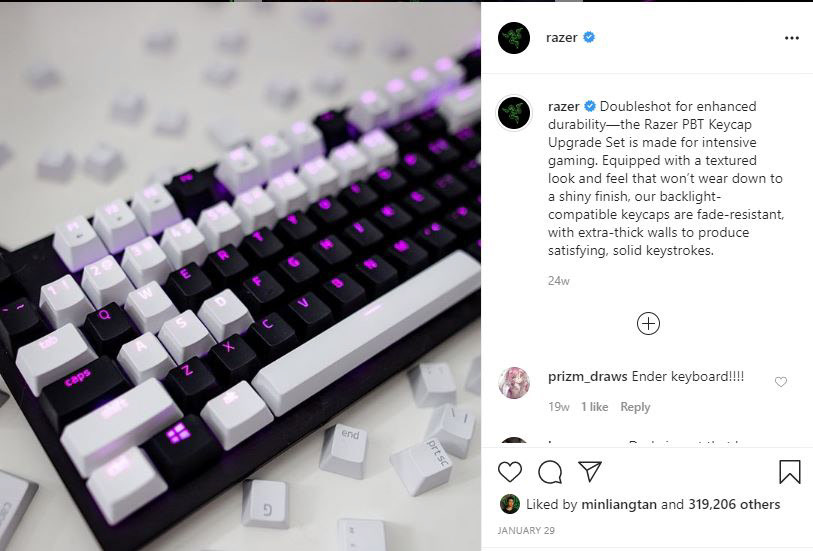Click the minliangtan avatar next to Liked by

point(510,504)
